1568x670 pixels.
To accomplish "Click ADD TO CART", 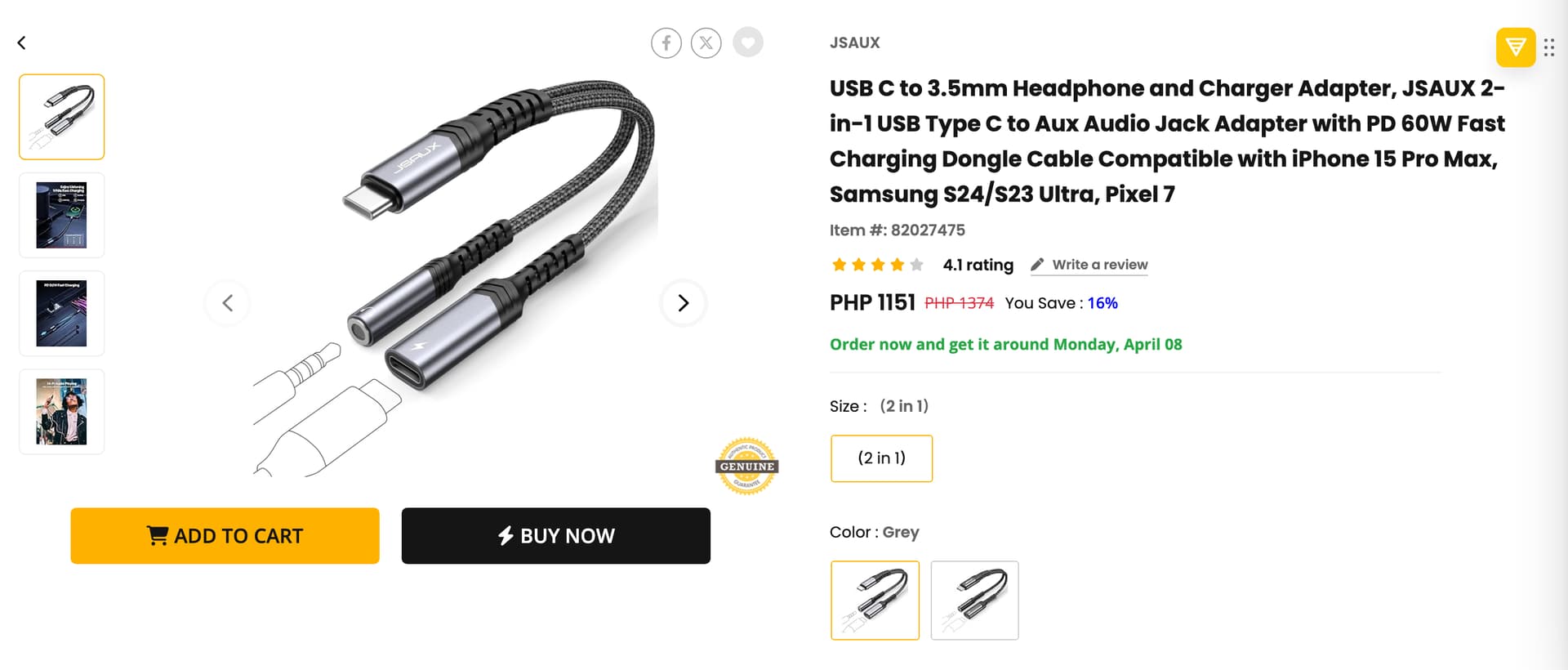I will pos(225,536).
